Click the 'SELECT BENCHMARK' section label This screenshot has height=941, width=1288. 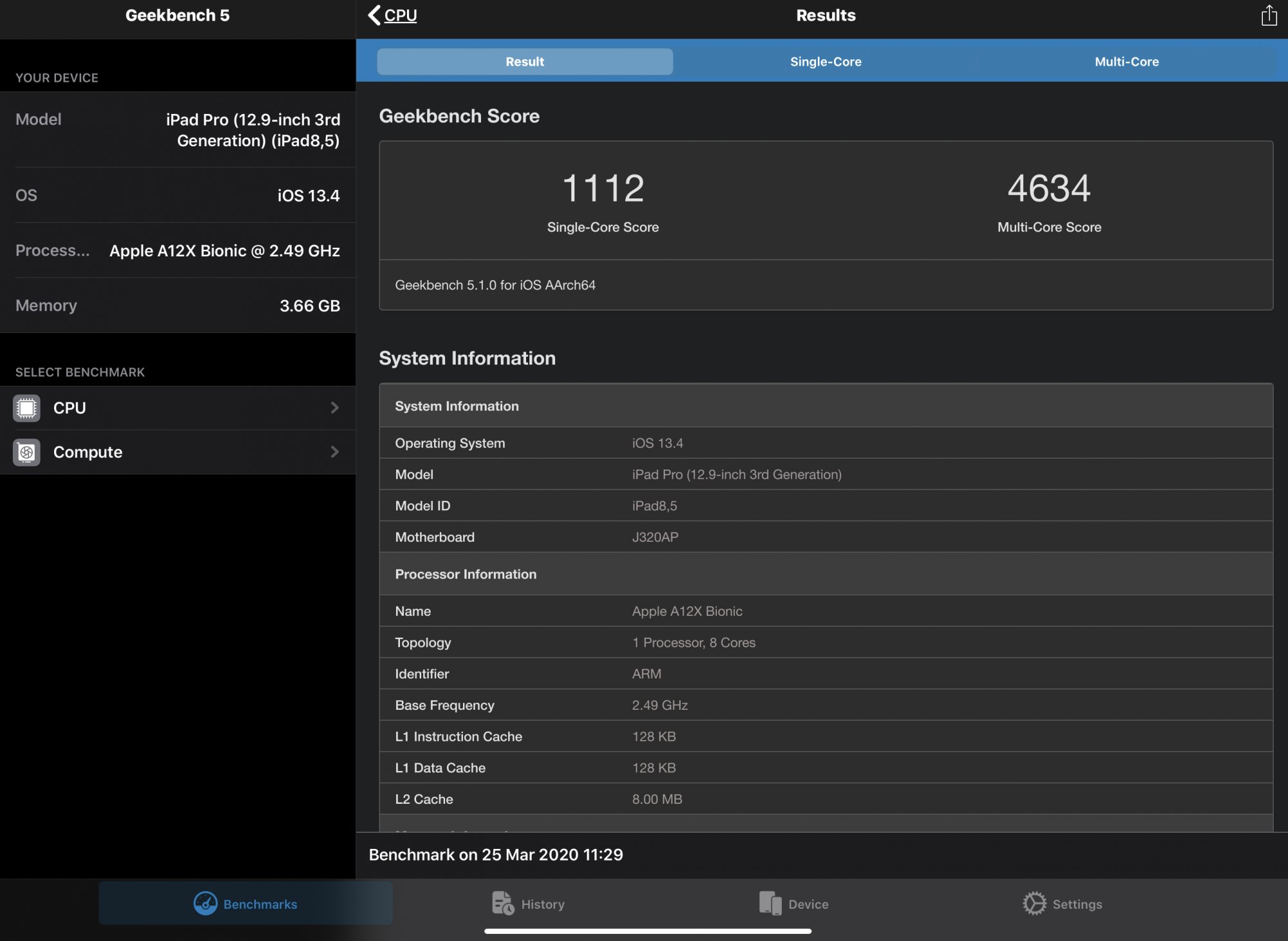tap(80, 372)
